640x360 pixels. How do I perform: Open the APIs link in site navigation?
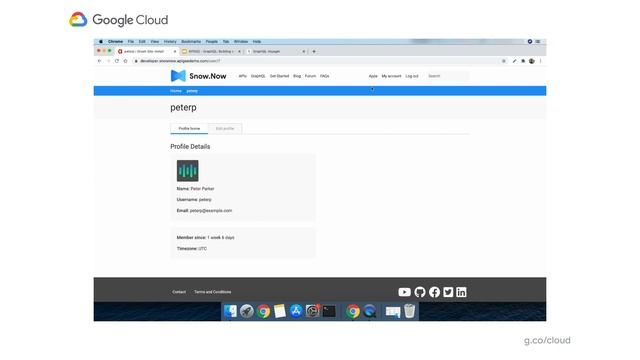click(x=242, y=76)
